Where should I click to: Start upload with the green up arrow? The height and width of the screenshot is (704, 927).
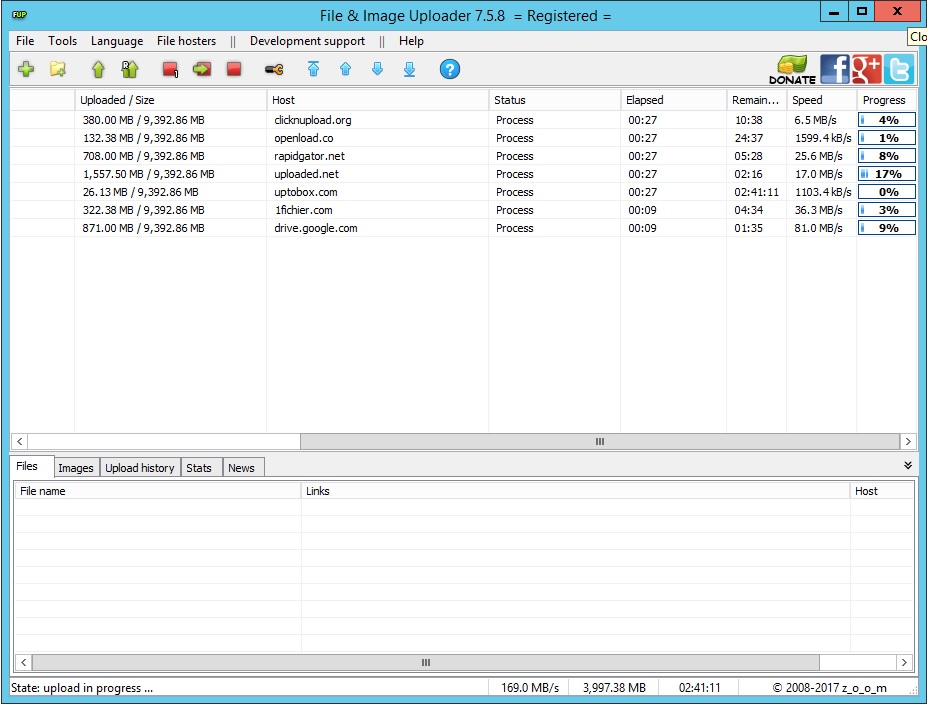click(98, 69)
